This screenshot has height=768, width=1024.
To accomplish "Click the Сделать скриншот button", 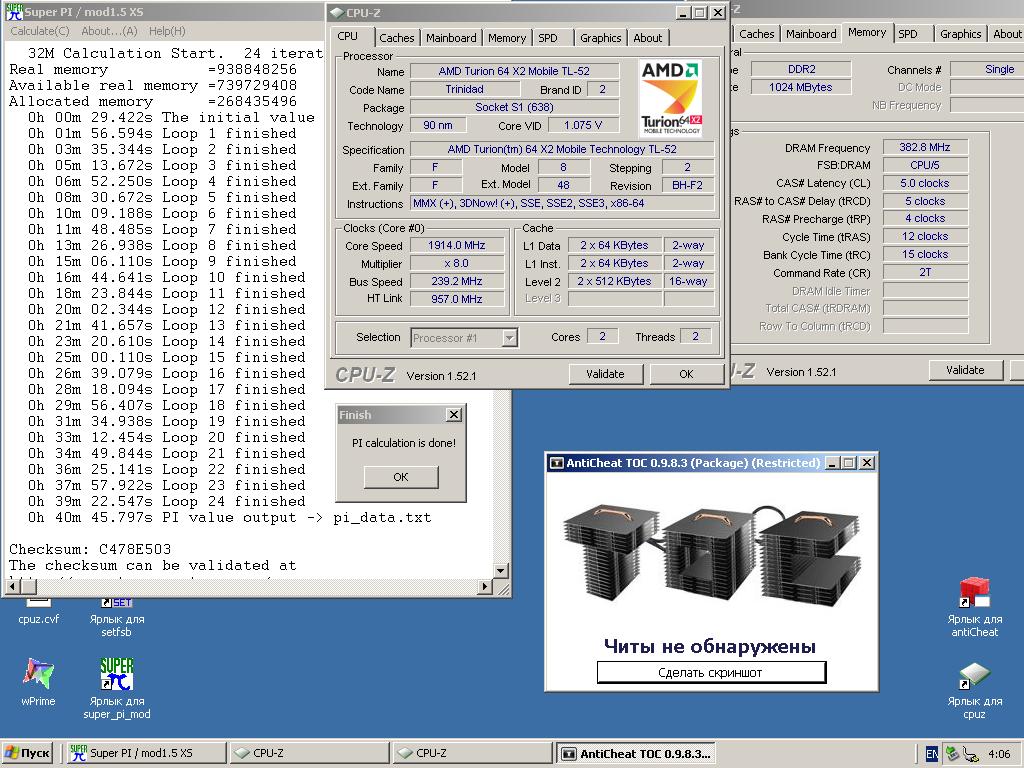I will [x=711, y=673].
